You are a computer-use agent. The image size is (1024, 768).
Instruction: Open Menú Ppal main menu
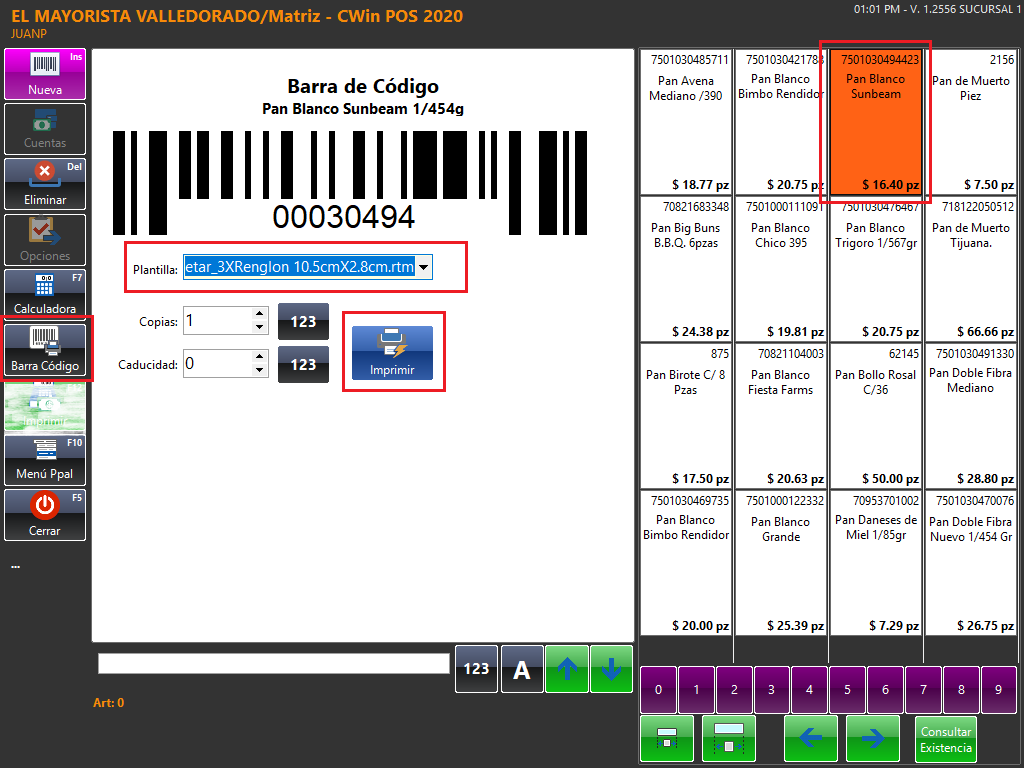tap(45, 459)
